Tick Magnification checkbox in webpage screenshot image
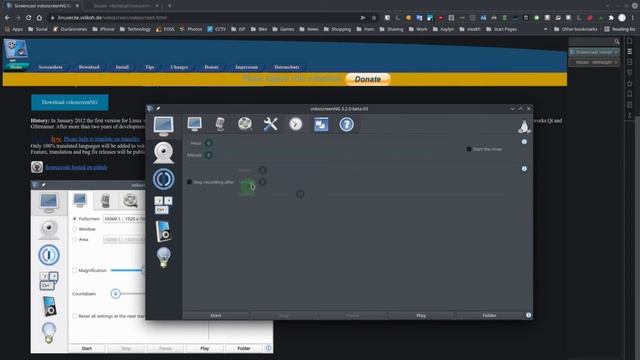The width and height of the screenshot is (640, 360). point(75,270)
